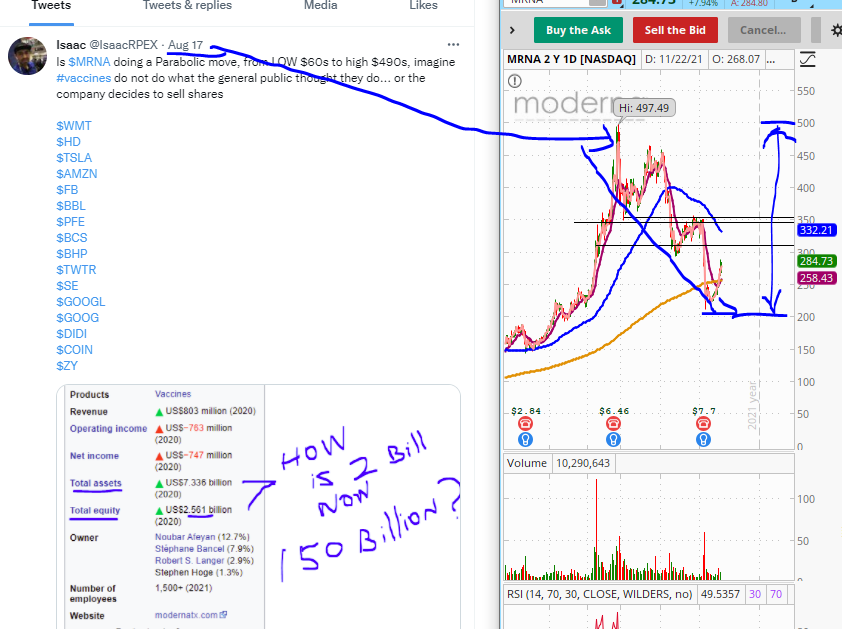Viewport: 842px width, 629px height.
Task: Click the D: 11/22/21 date field
Action: coord(673,59)
